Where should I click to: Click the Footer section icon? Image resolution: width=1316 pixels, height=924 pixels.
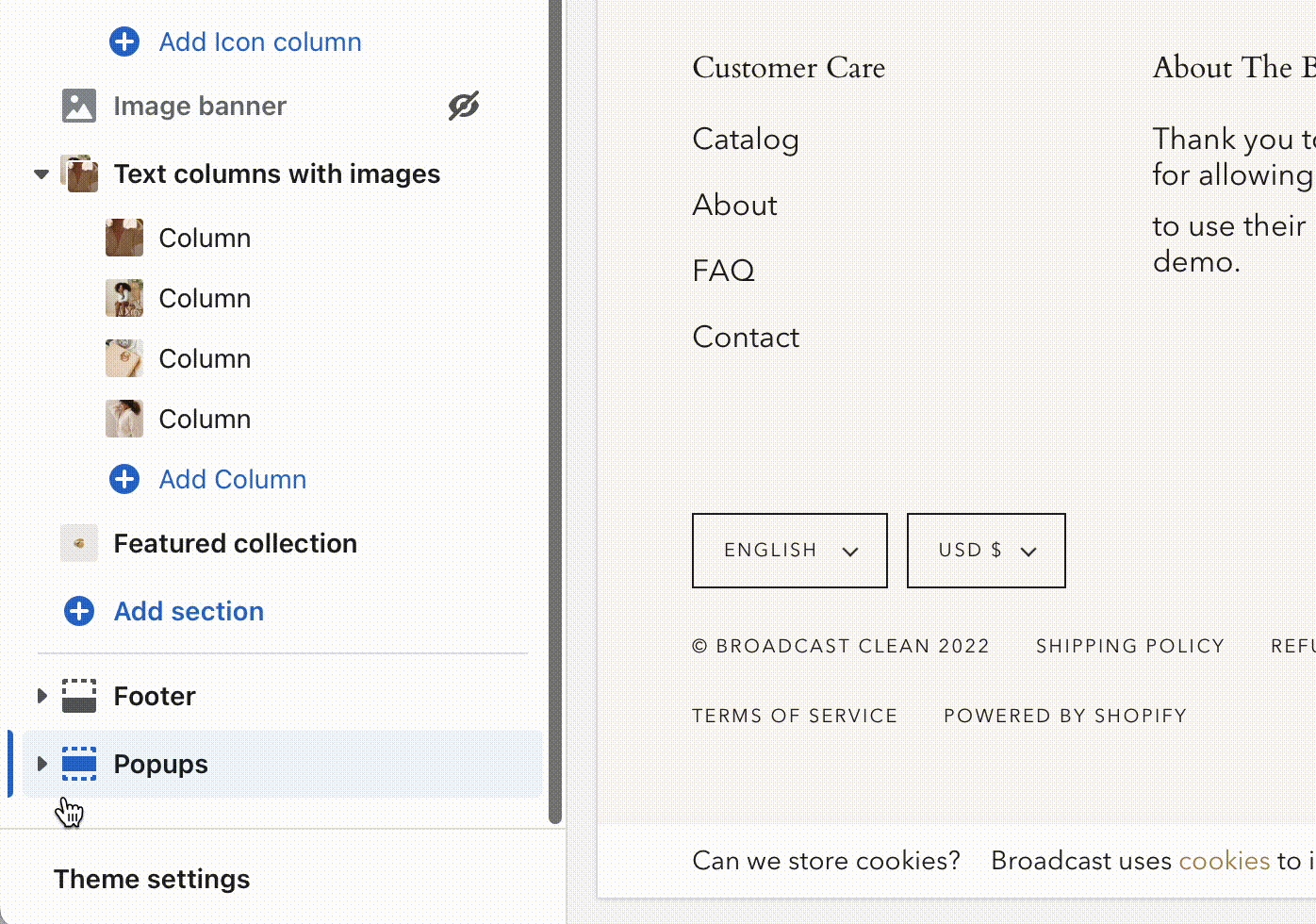(x=79, y=696)
